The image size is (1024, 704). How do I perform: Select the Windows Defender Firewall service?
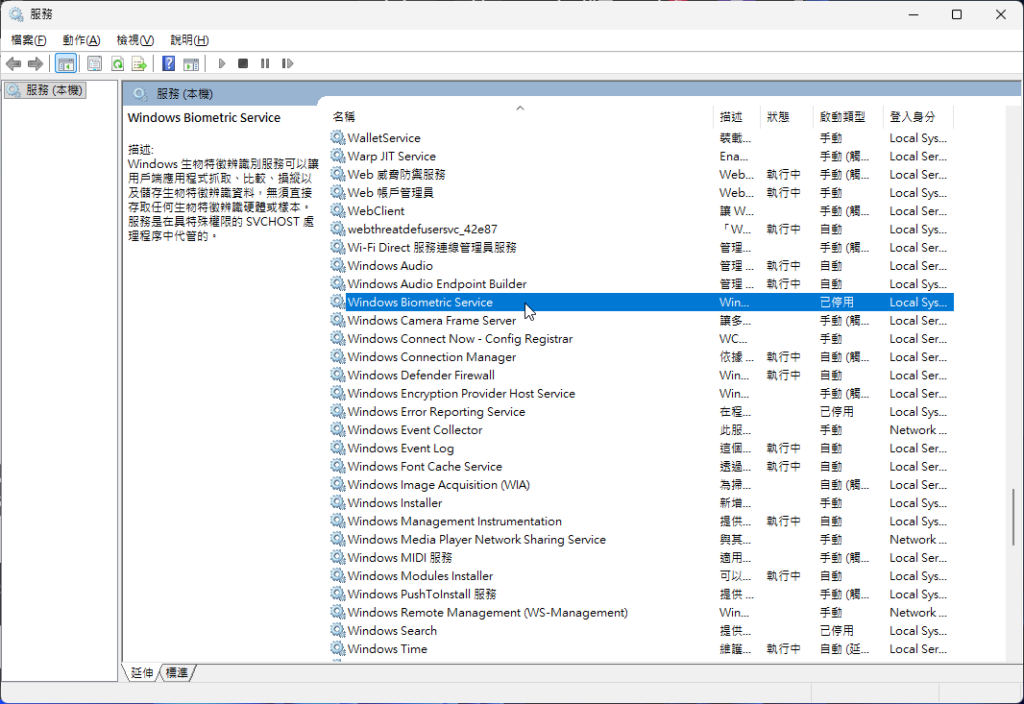pos(420,375)
